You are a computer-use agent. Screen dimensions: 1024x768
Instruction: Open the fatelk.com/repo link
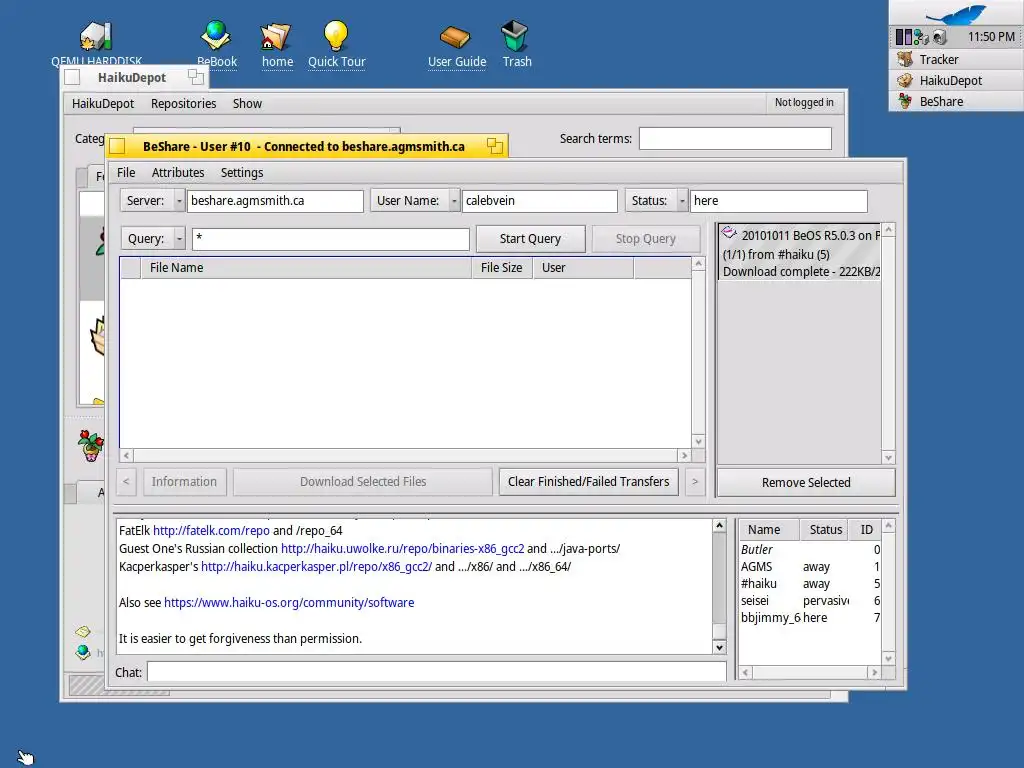(x=211, y=530)
